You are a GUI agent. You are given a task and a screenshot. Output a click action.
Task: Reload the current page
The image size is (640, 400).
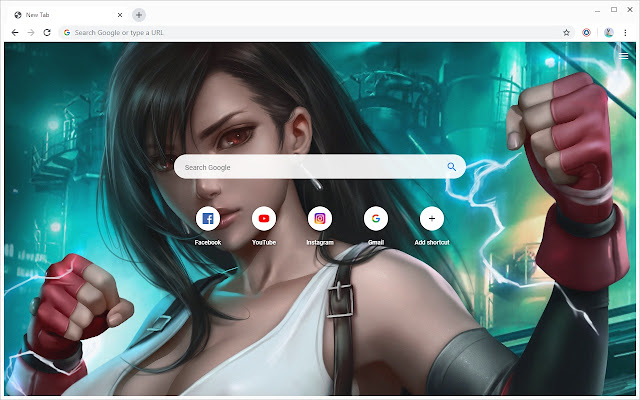tap(47, 33)
